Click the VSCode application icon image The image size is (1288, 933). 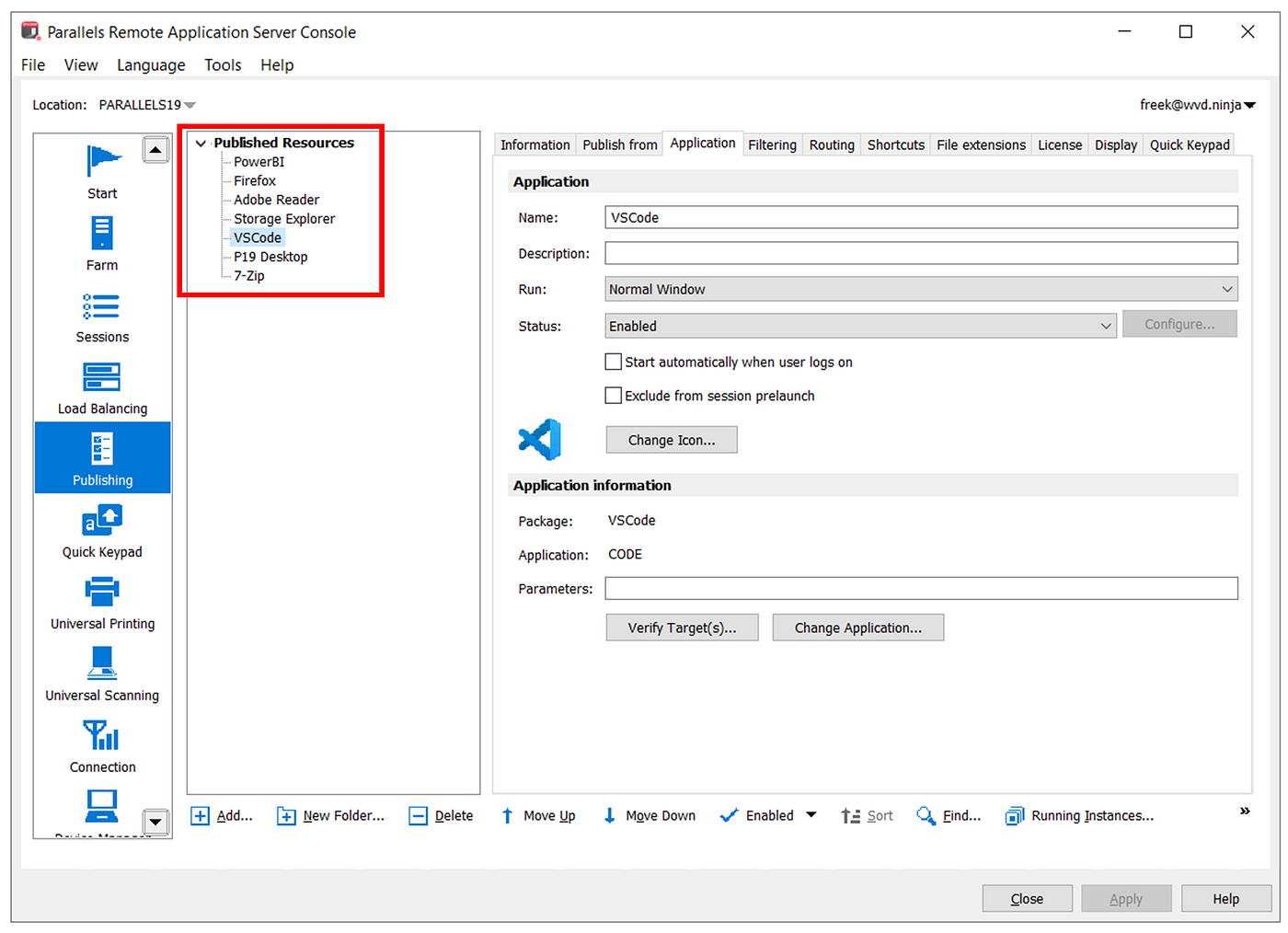tap(540, 440)
